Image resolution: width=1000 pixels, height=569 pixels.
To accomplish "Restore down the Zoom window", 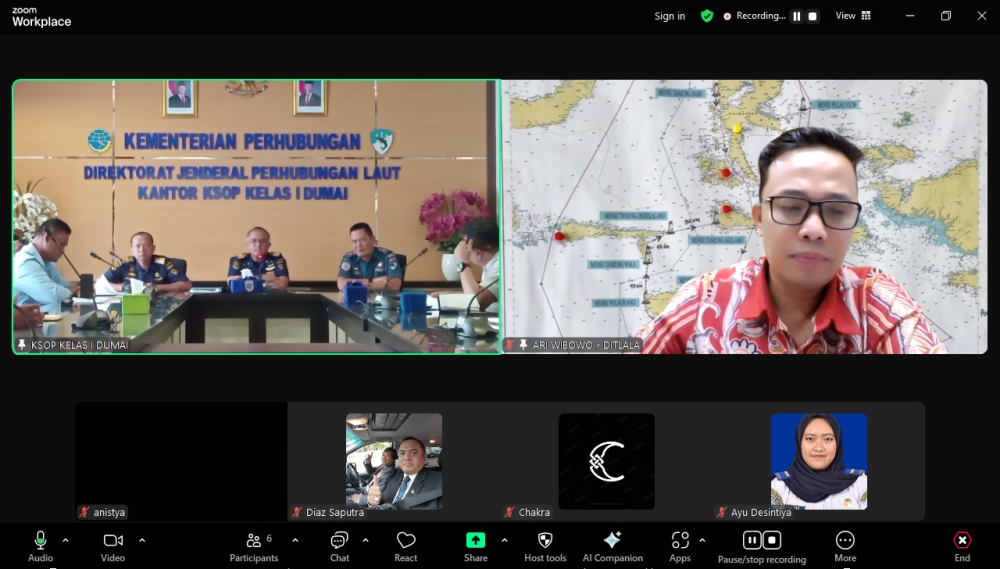I will pos(946,16).
